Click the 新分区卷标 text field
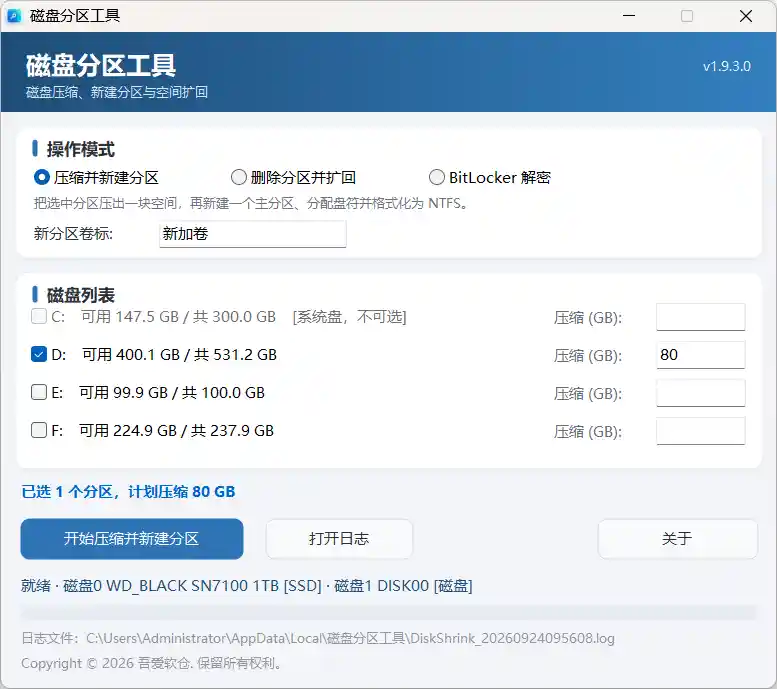 point(253,234)
